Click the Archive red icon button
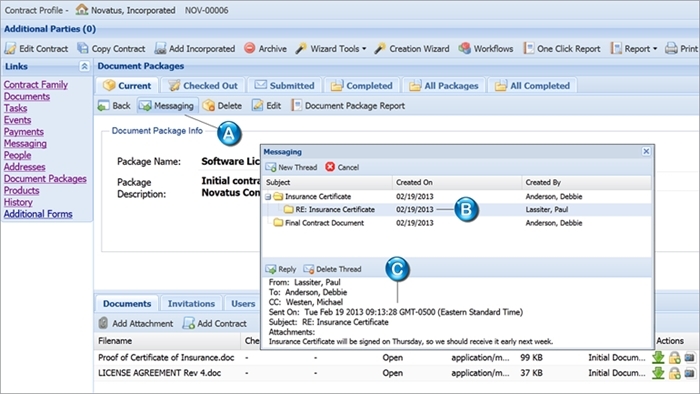The height and width of the screenshot is (394, 700). pos(250,48)
